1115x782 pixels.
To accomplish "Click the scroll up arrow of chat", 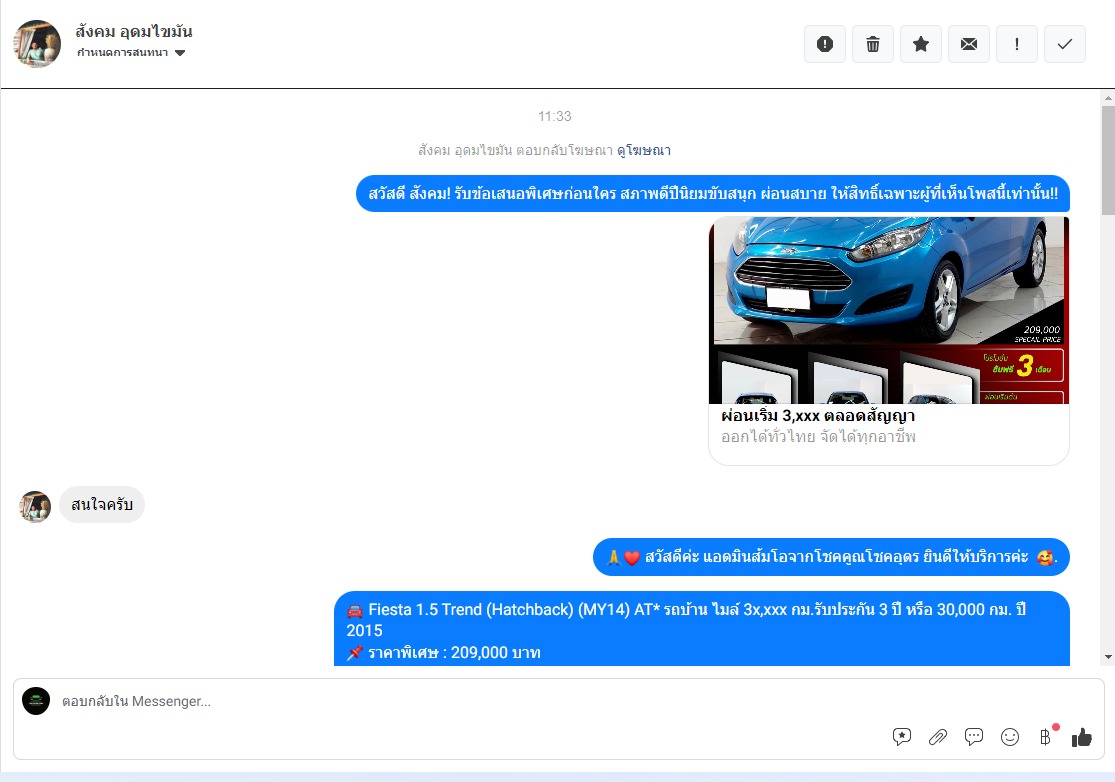I will 1108,97.
